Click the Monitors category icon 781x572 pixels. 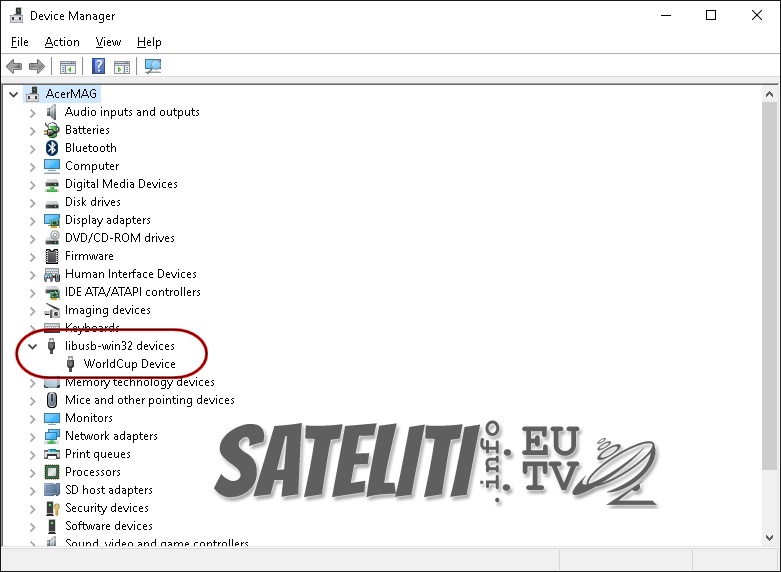pyautogui.click(x=52, y=418)
